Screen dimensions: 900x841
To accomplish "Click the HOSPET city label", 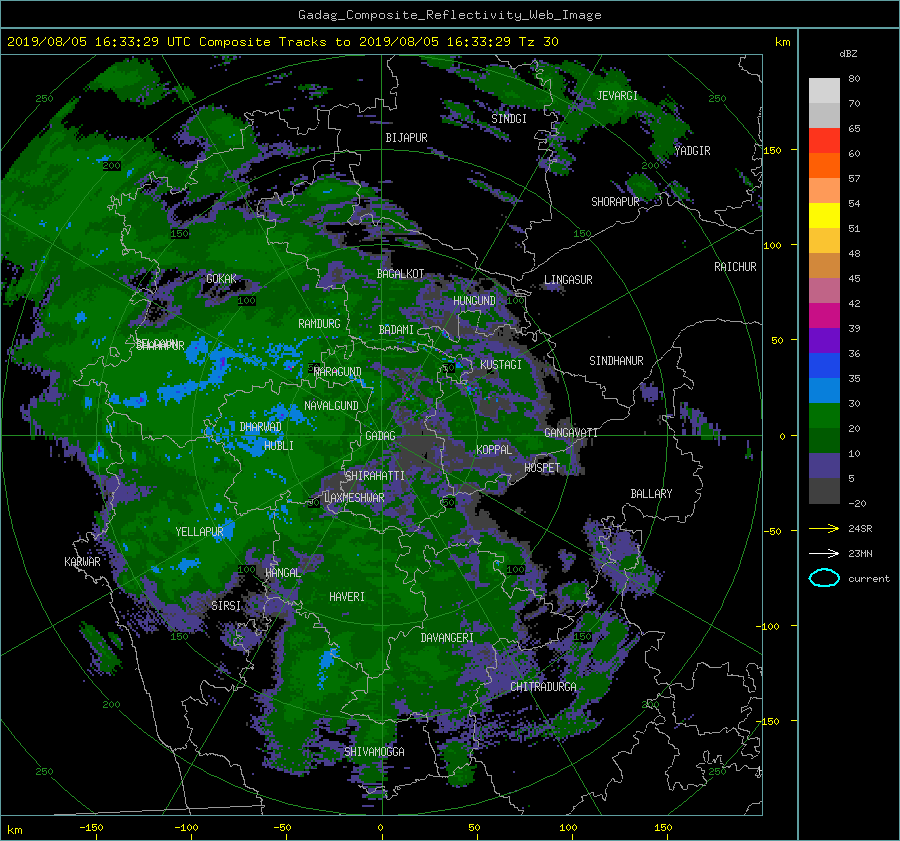I will (542, 468).
